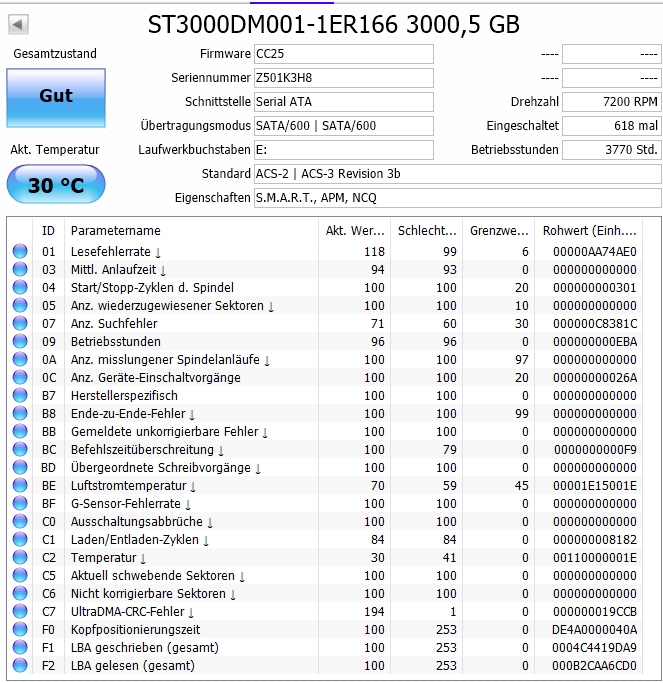Click the Gut health status button
Screen dimensions: 663x683
[x=56, y=98]
